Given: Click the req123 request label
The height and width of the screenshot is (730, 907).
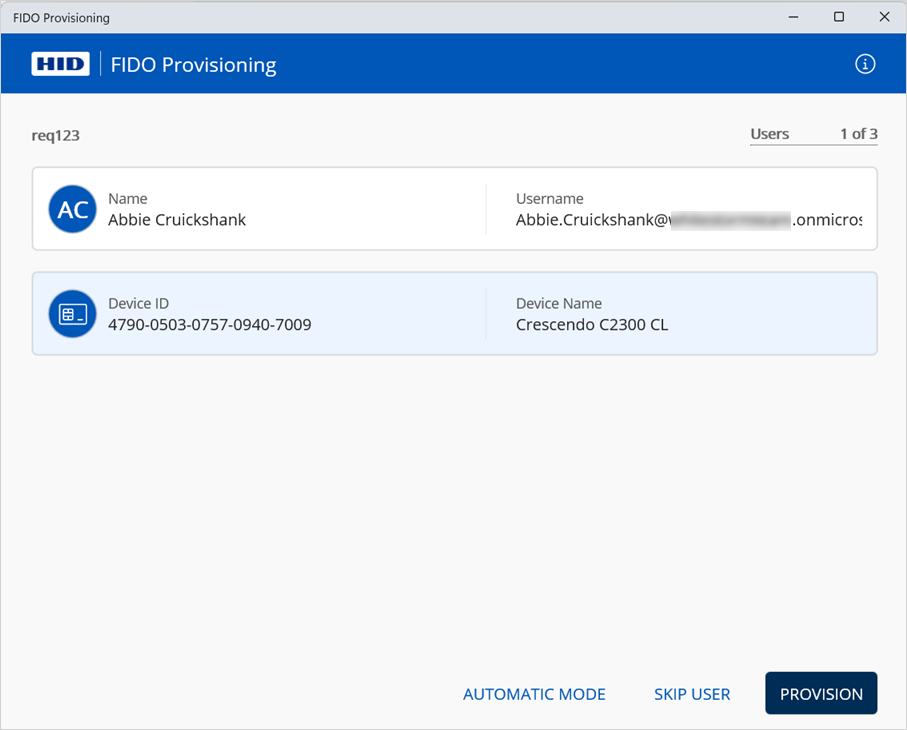Looking at the screenshot, I should [x=55, y=135].
